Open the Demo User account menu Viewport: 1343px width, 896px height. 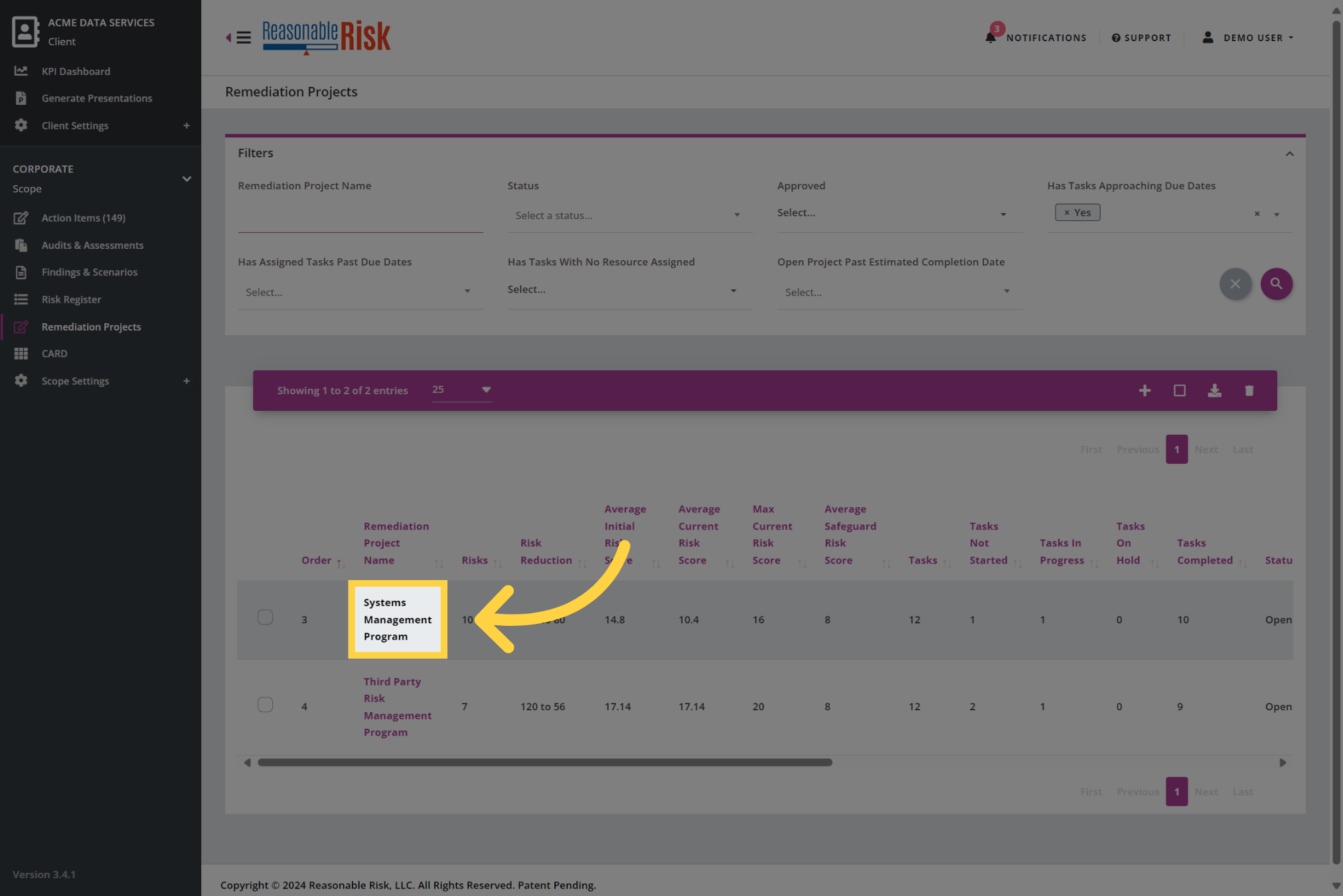click(x=1248, y=38)
